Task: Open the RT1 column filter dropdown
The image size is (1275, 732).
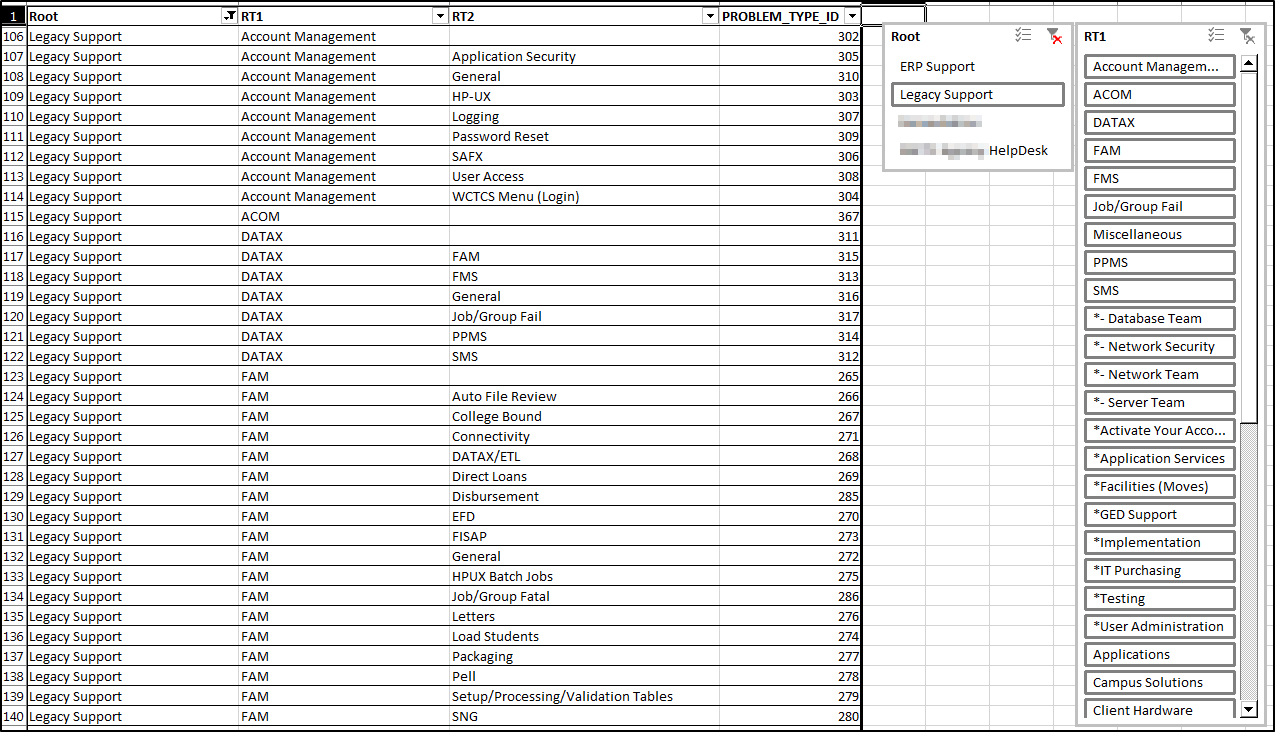Action: click(x=439, y=15)
